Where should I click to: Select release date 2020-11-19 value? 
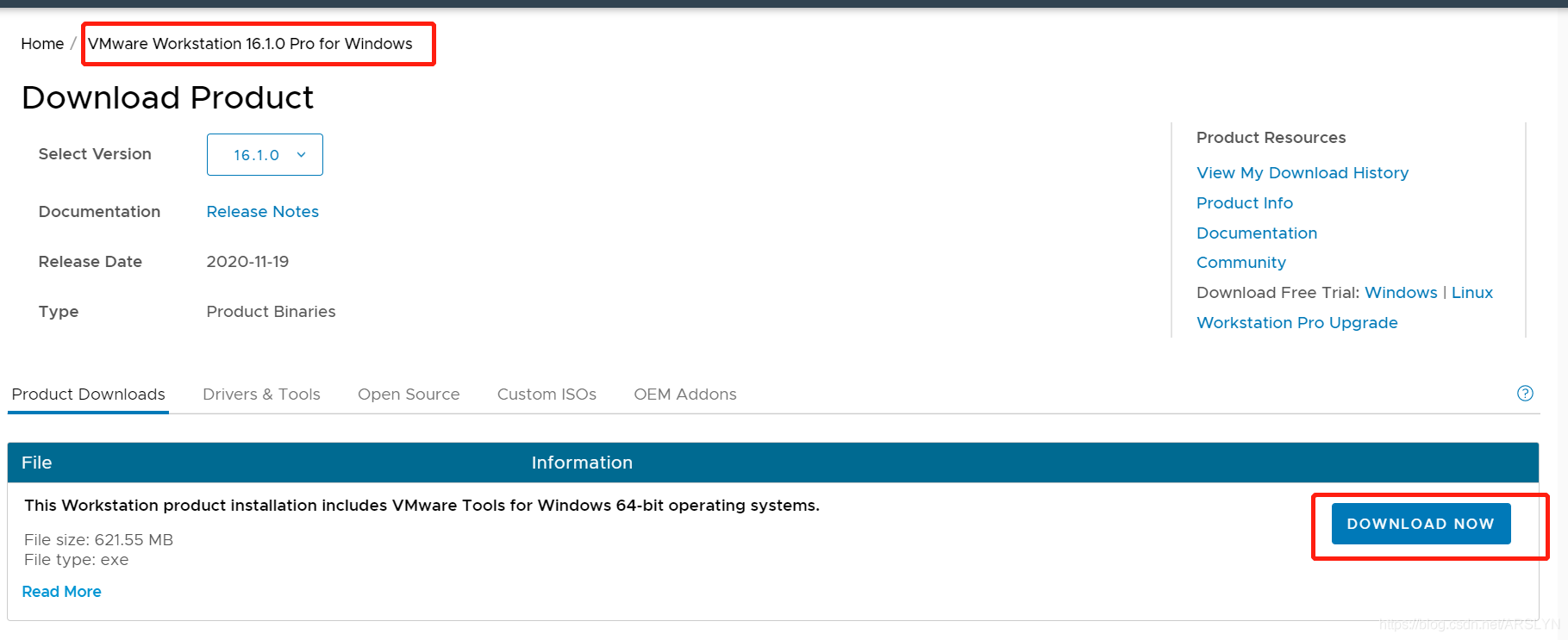(x=247, y=262)
